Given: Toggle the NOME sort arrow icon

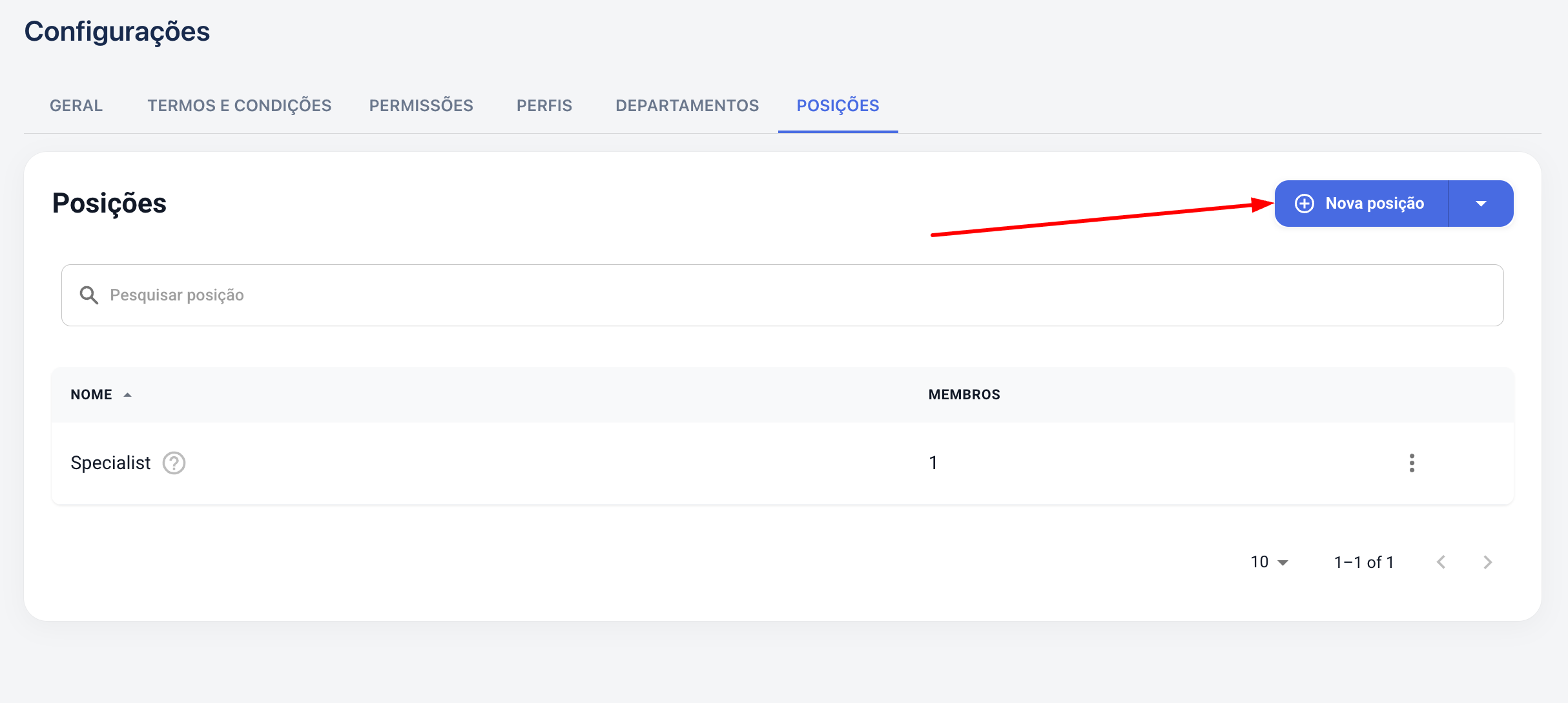Looking at the screenshot, I should click(127, 395).
